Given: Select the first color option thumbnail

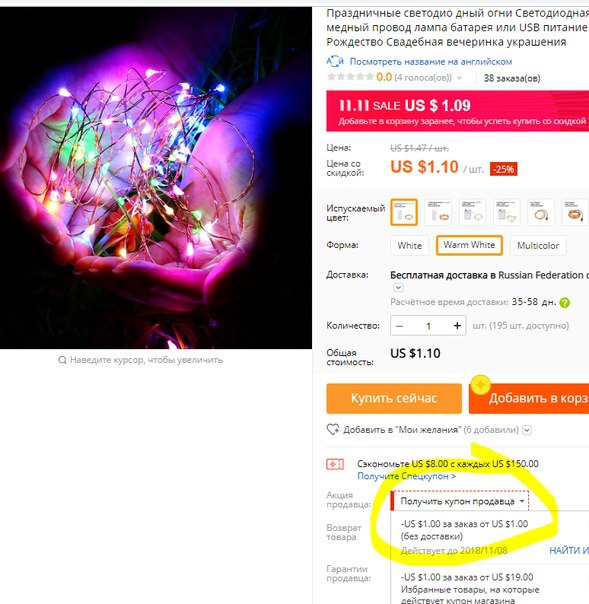Looking at the screenshot, I should tap(404, 212).
